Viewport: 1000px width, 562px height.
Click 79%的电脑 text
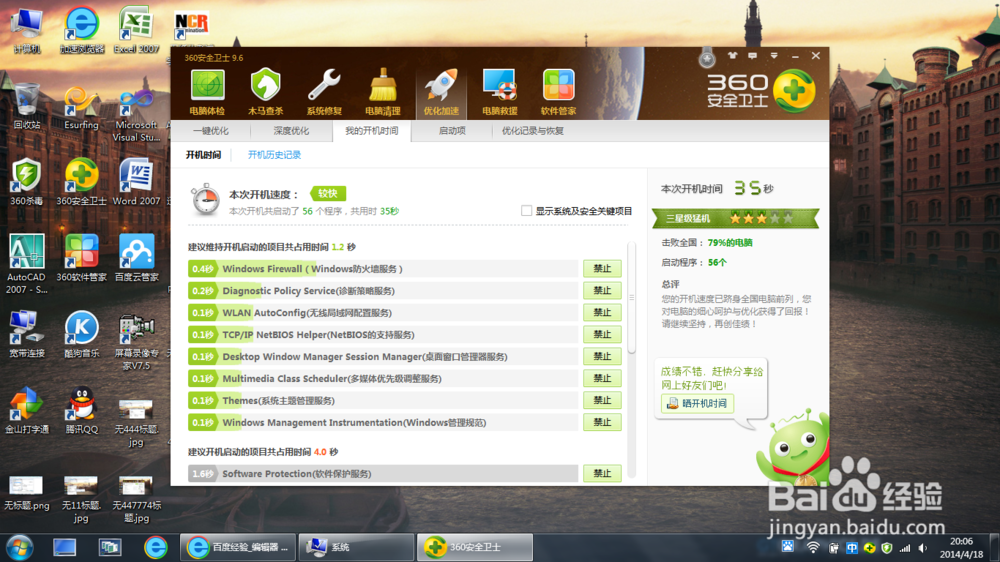pos(730,242)
